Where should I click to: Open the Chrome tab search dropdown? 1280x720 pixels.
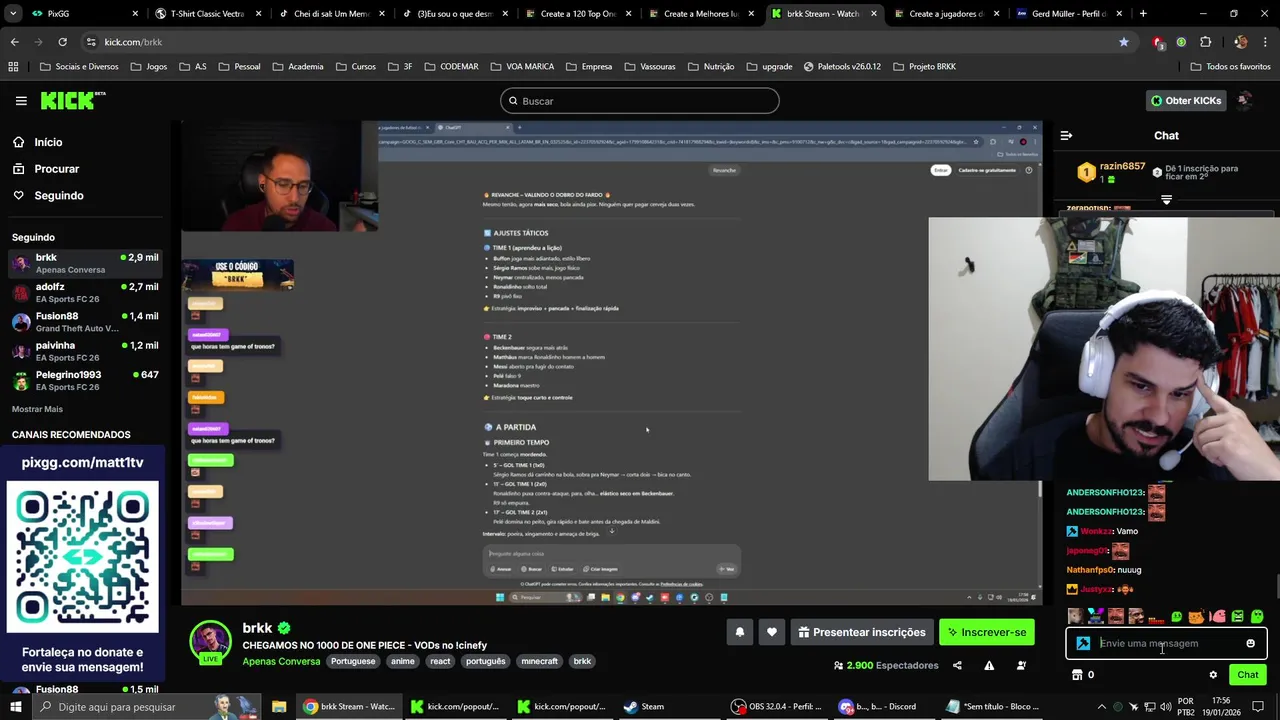click(x=14, y=14)
